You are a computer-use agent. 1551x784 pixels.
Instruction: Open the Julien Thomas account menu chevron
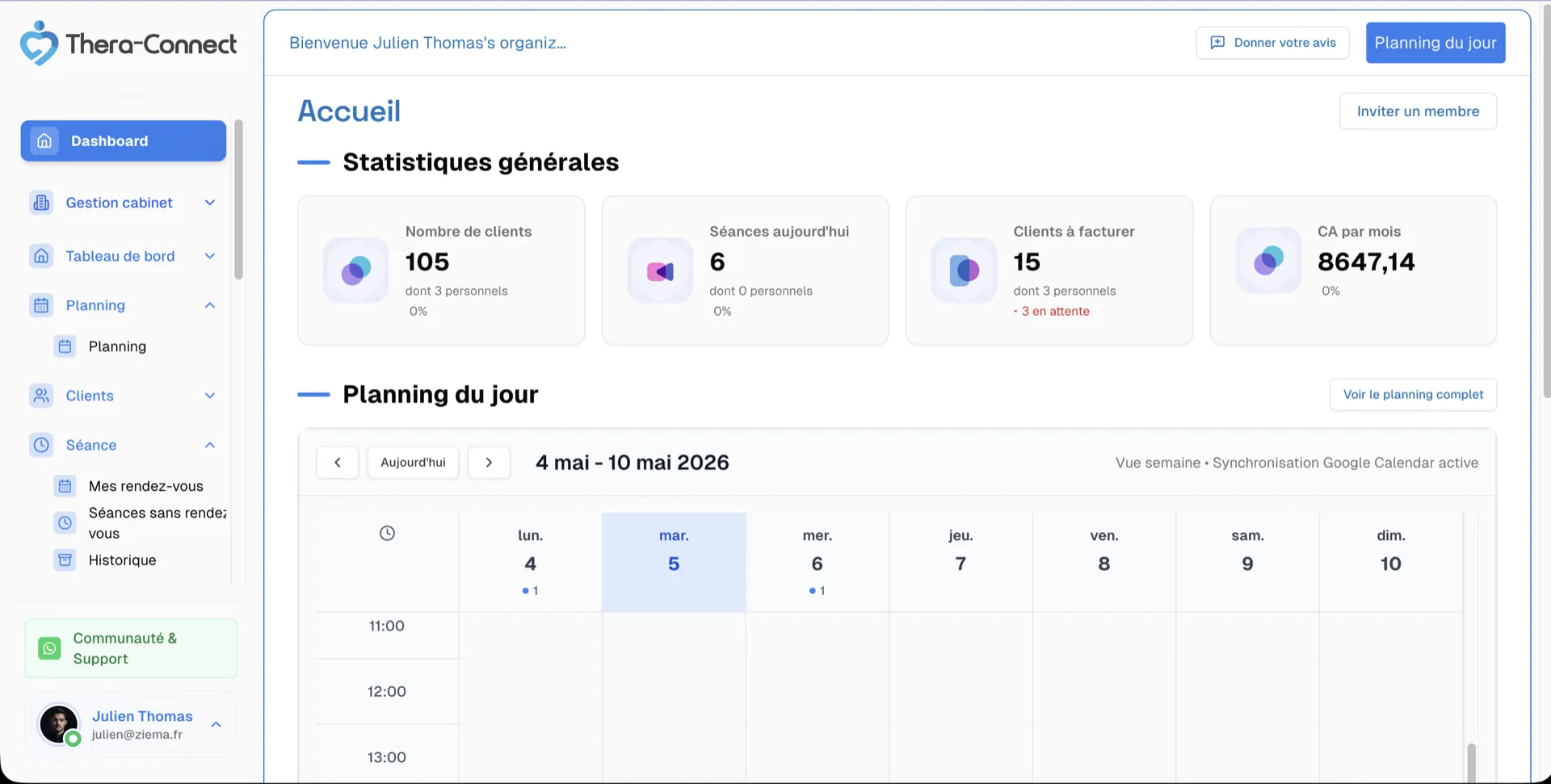[216, 724]
